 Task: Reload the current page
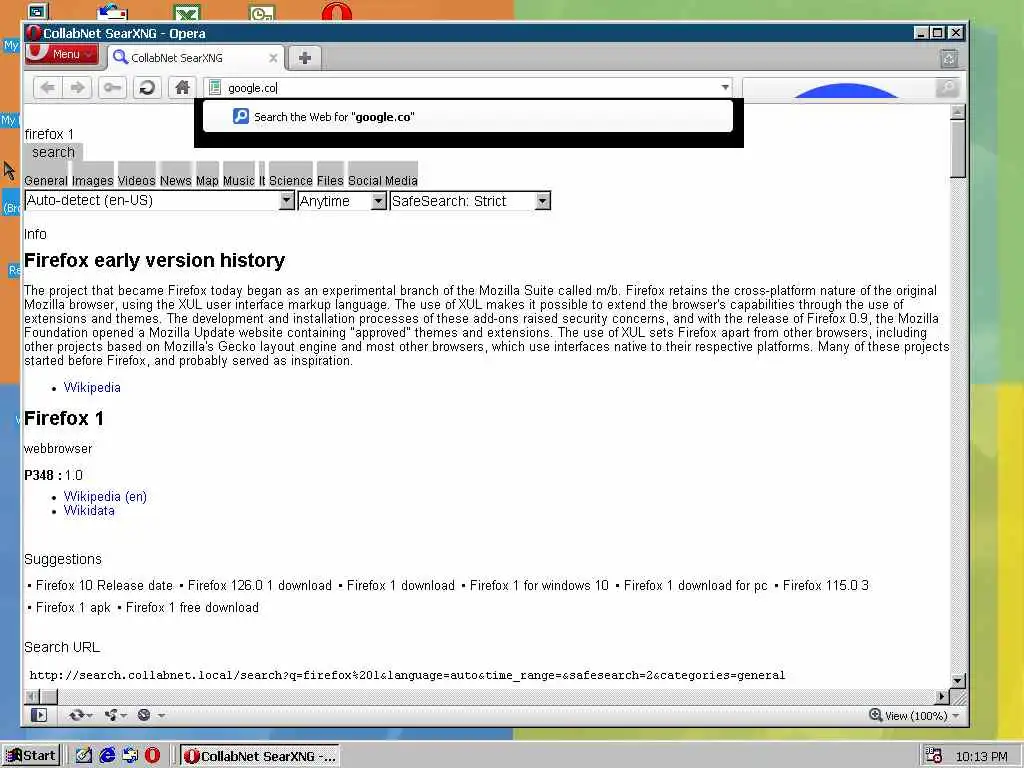[147, 88]
